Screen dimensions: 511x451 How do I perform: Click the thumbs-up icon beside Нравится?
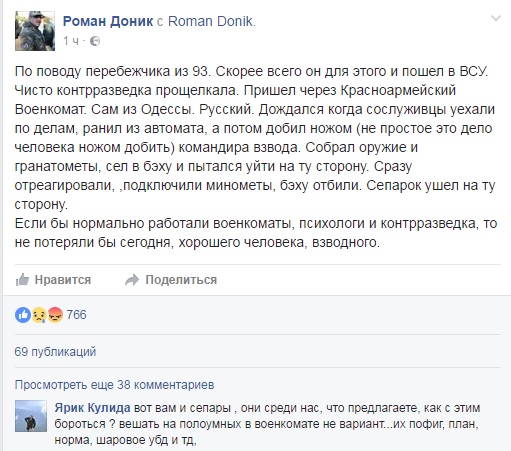[x=22, y=280]
